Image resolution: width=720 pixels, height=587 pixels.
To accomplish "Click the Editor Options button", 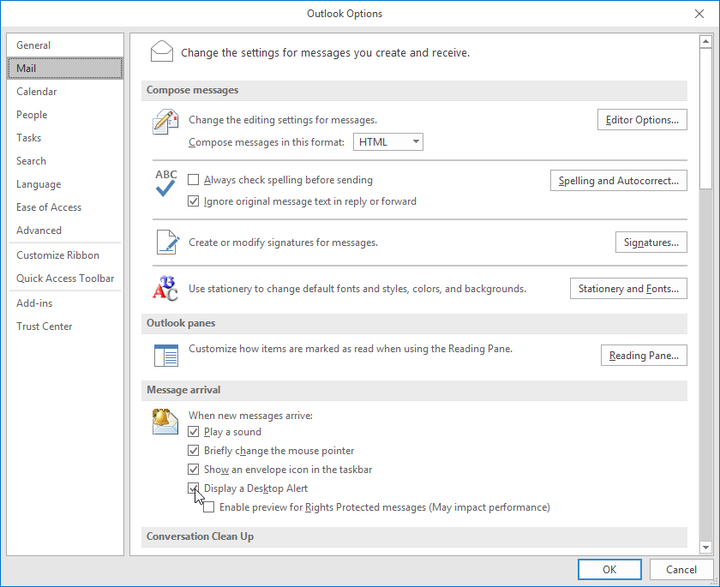I will tap(642, 120).
